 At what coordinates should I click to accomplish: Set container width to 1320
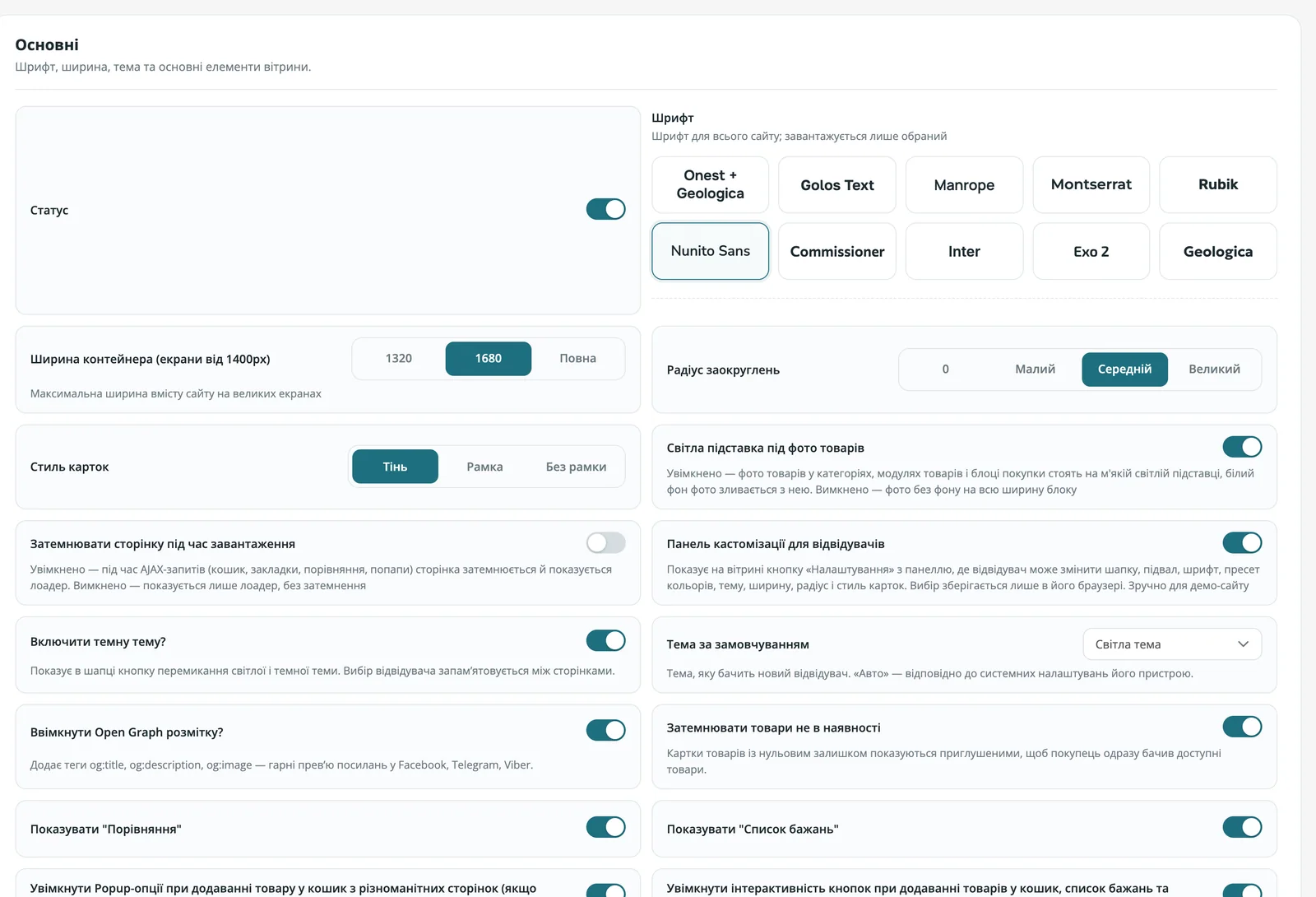399,359
